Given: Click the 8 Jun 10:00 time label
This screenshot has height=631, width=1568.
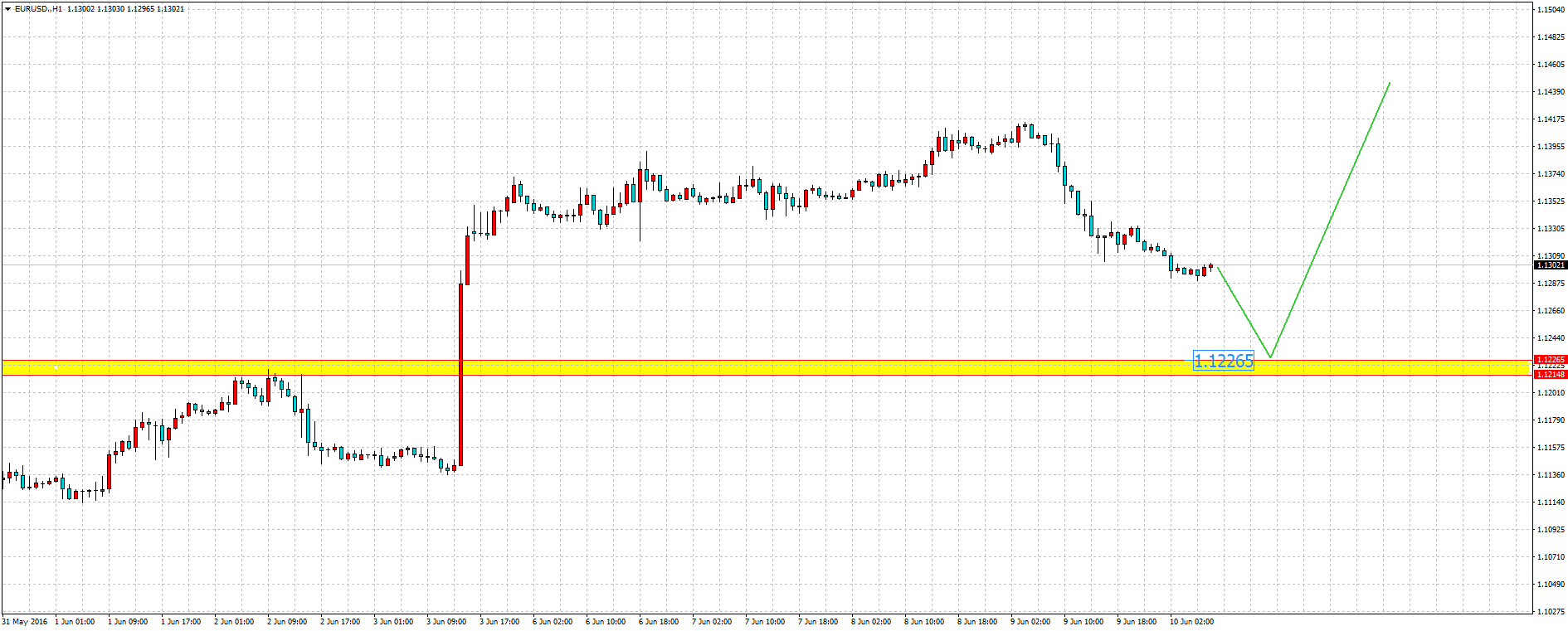Looking at the screenshot, I should point(924,622).
